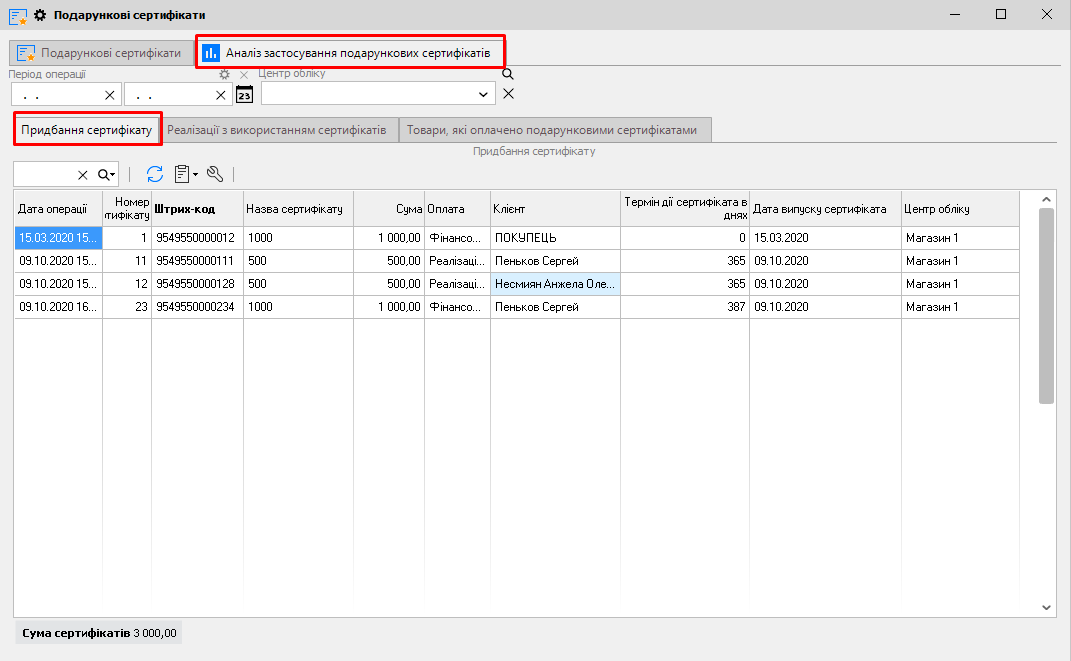Expand the Центр обліку dropdown
1071x661 pixels.
485,94
